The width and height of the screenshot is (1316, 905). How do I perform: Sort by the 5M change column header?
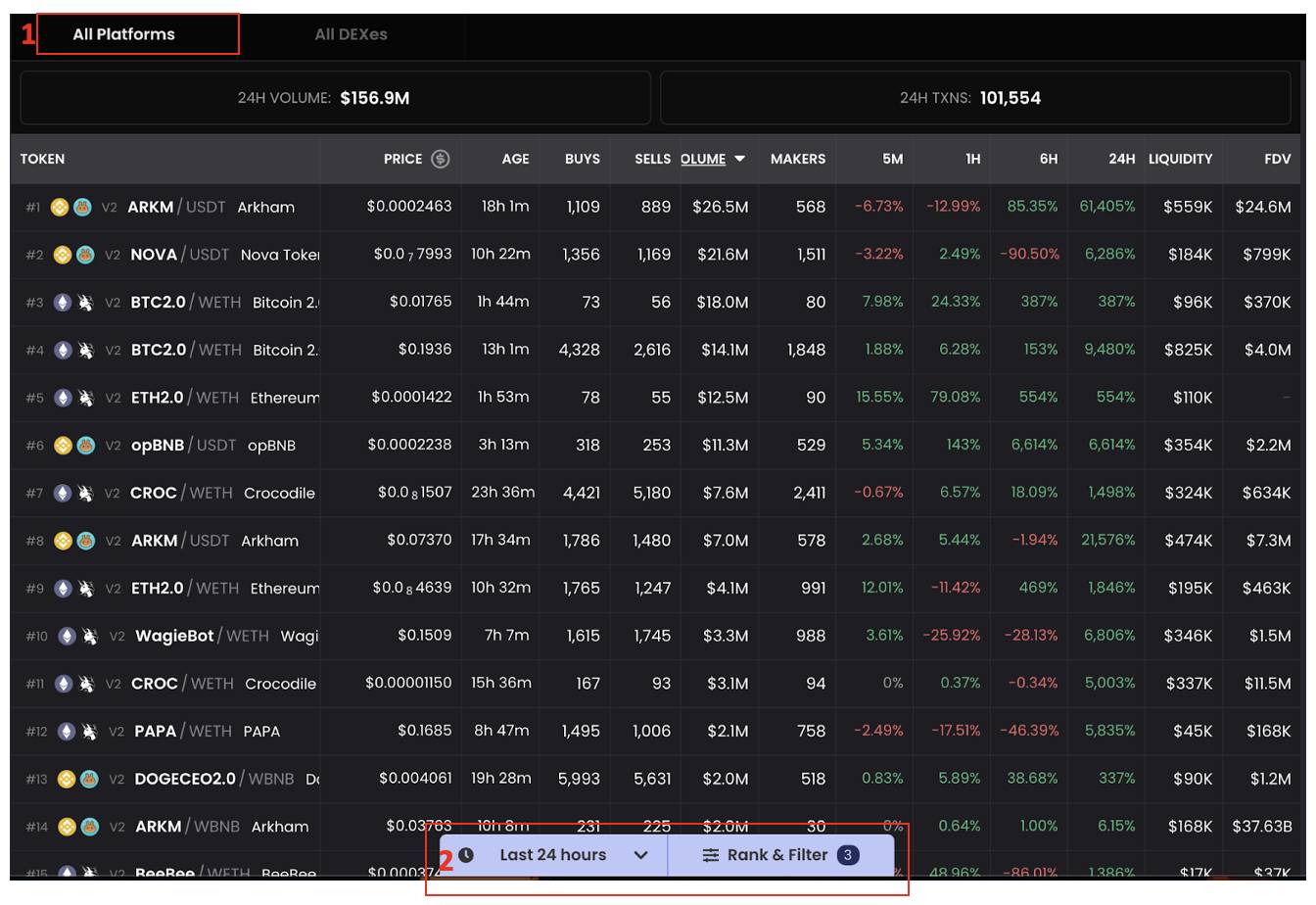pyautogui.click(x=892, y=159)
